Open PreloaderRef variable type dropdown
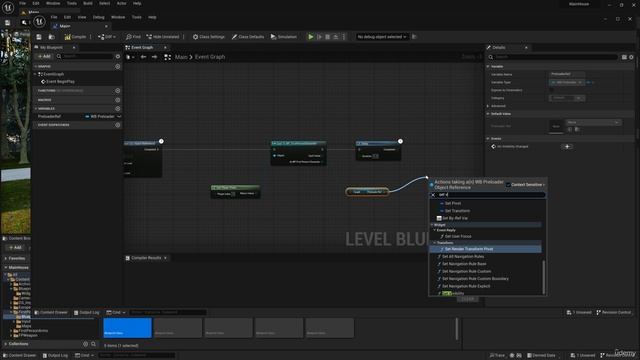This screenshot has height=360, width=640. [x=103, y=116]
